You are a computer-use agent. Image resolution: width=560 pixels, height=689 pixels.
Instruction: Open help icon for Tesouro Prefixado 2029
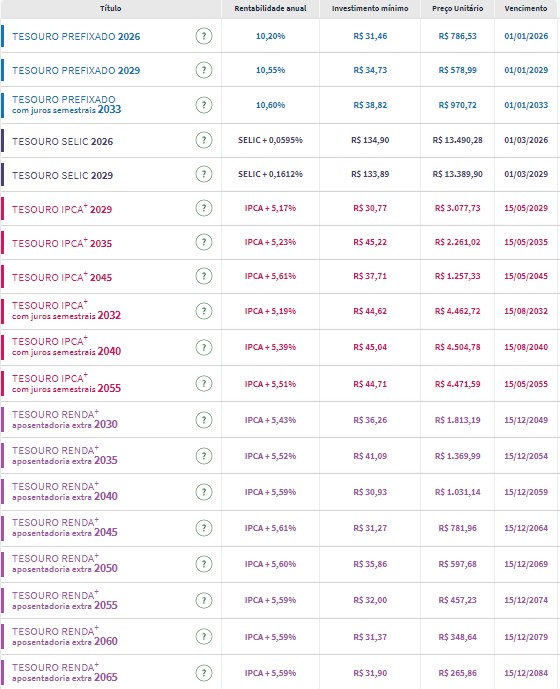[x=204, y=70]
